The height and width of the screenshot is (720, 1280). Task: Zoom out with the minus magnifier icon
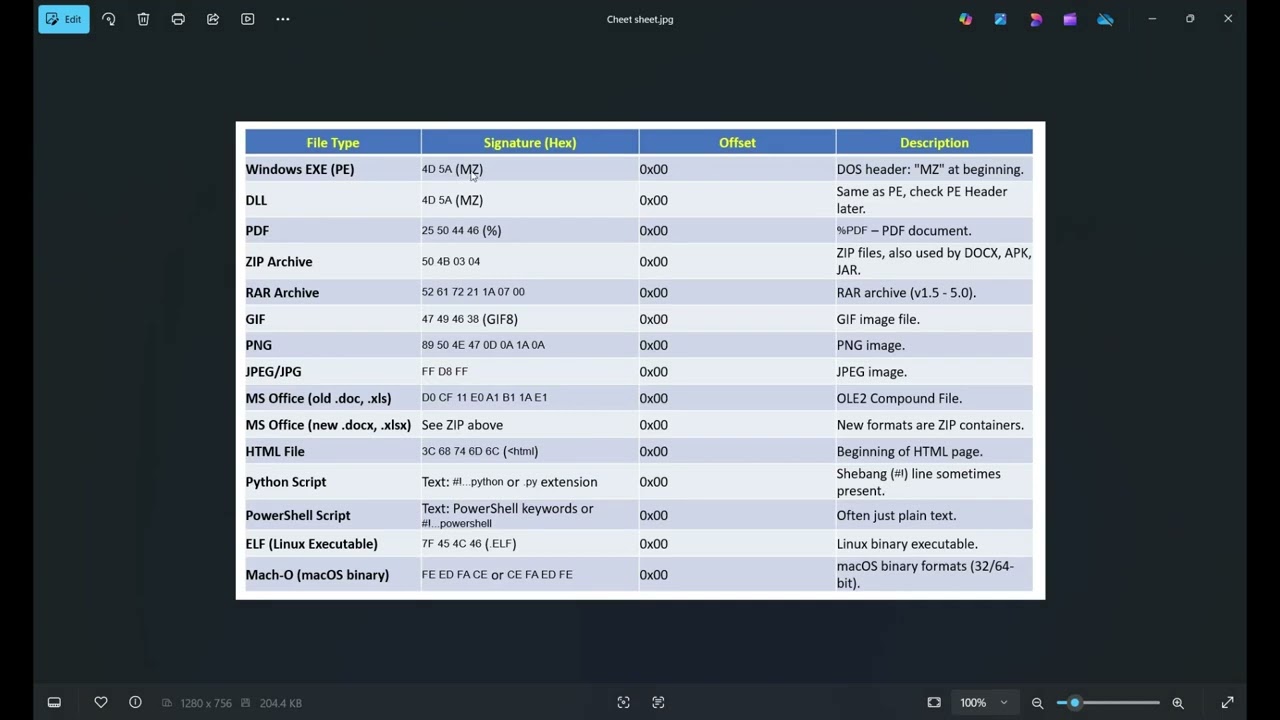coord(1038,702)
